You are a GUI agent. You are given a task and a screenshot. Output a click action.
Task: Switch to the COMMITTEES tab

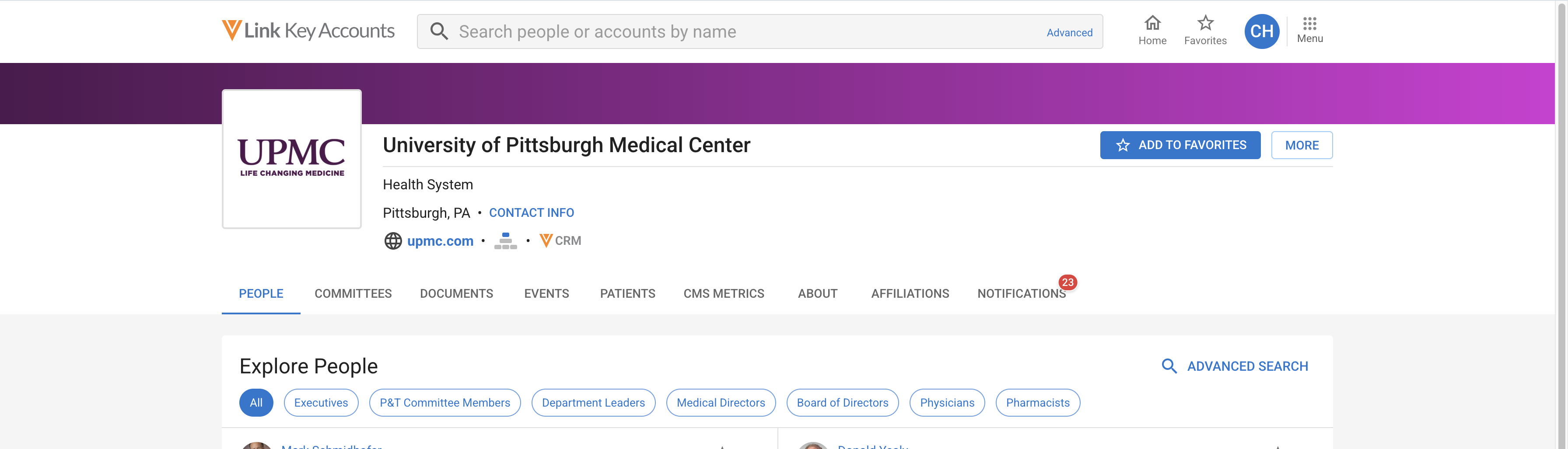pyautogui.click(x=353, y=293)
